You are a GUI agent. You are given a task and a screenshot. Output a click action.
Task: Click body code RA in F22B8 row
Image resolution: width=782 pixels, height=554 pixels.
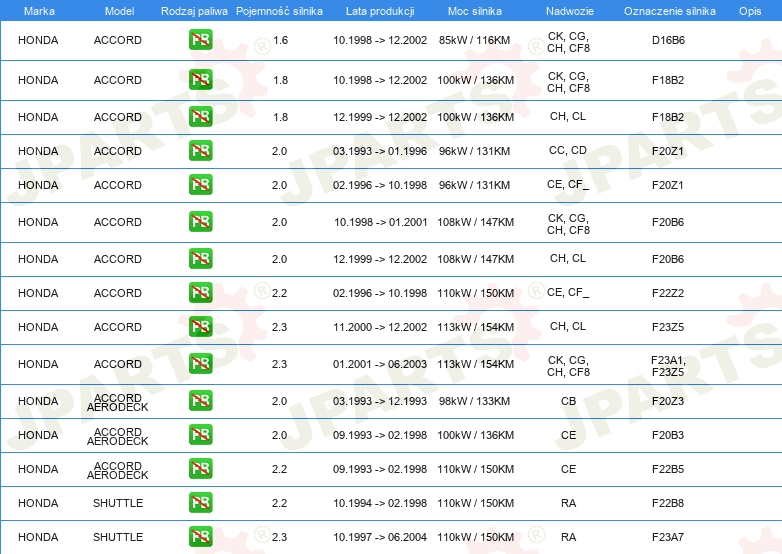click(569, 503)
